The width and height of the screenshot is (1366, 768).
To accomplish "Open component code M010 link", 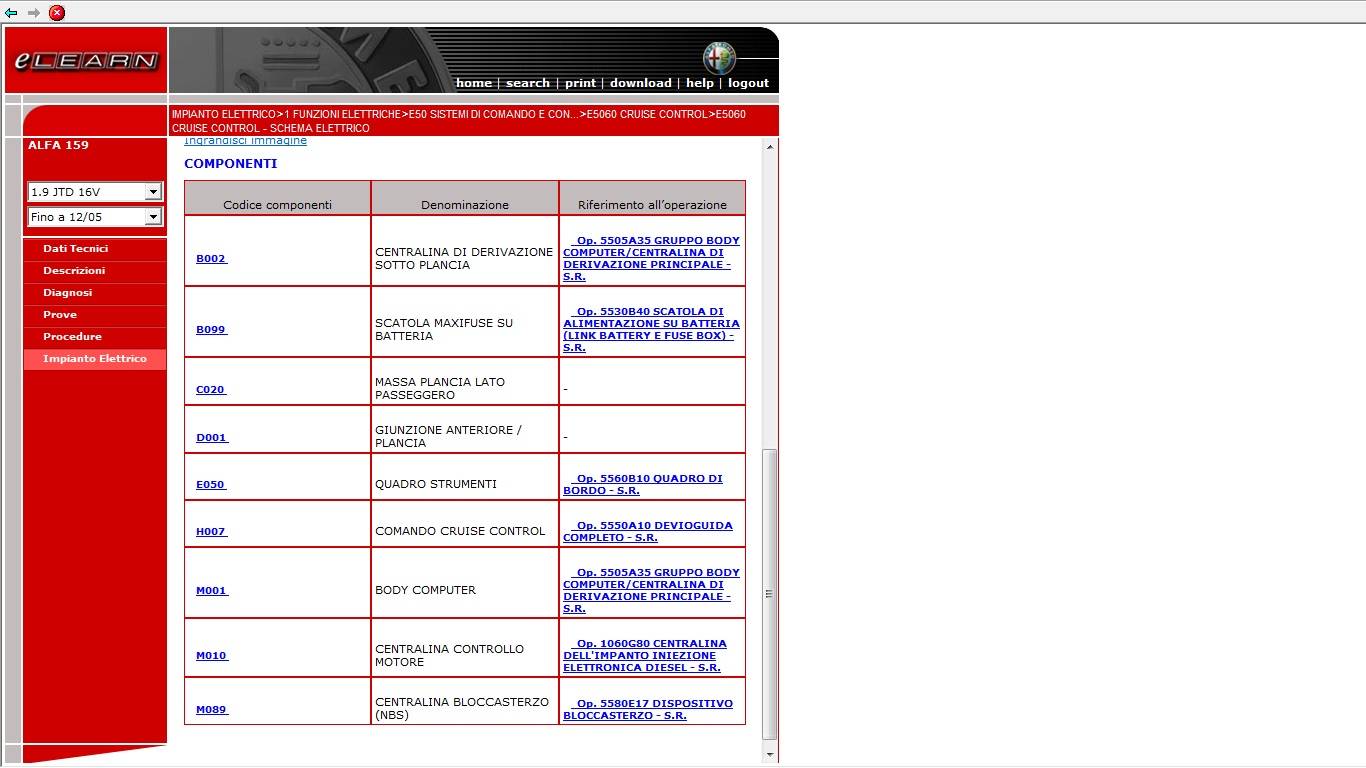I will [211, 655].
